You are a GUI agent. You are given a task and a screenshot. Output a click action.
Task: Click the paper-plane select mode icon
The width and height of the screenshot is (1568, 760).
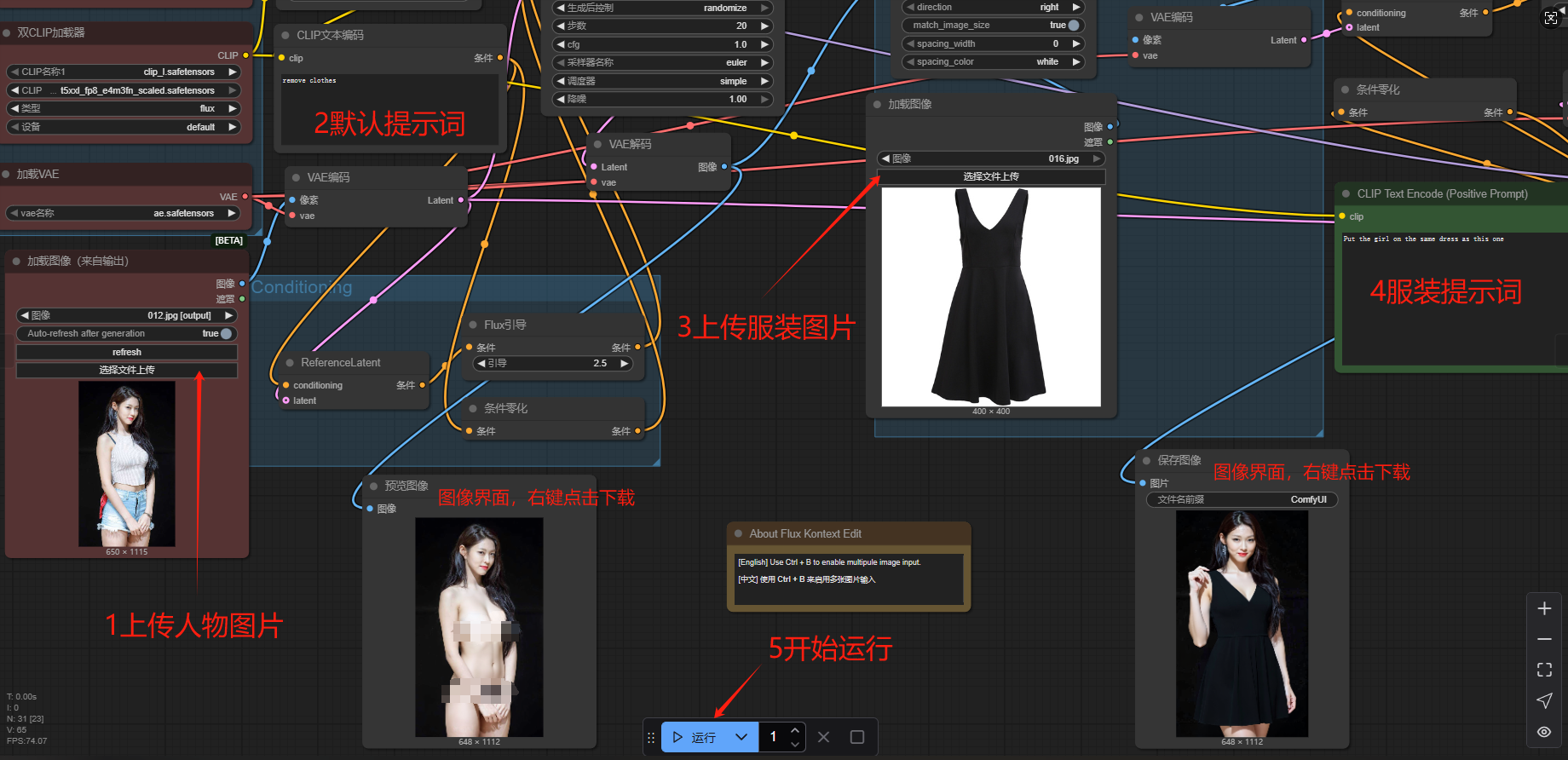point(1544,700)
